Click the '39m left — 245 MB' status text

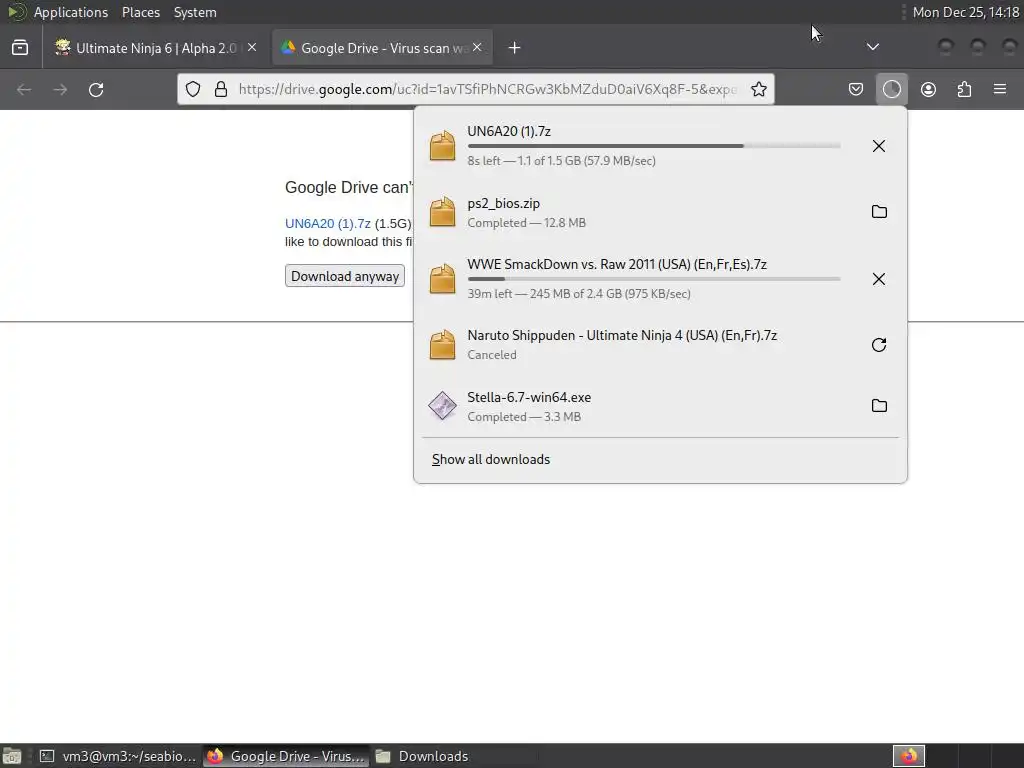(x=579, y=294)
